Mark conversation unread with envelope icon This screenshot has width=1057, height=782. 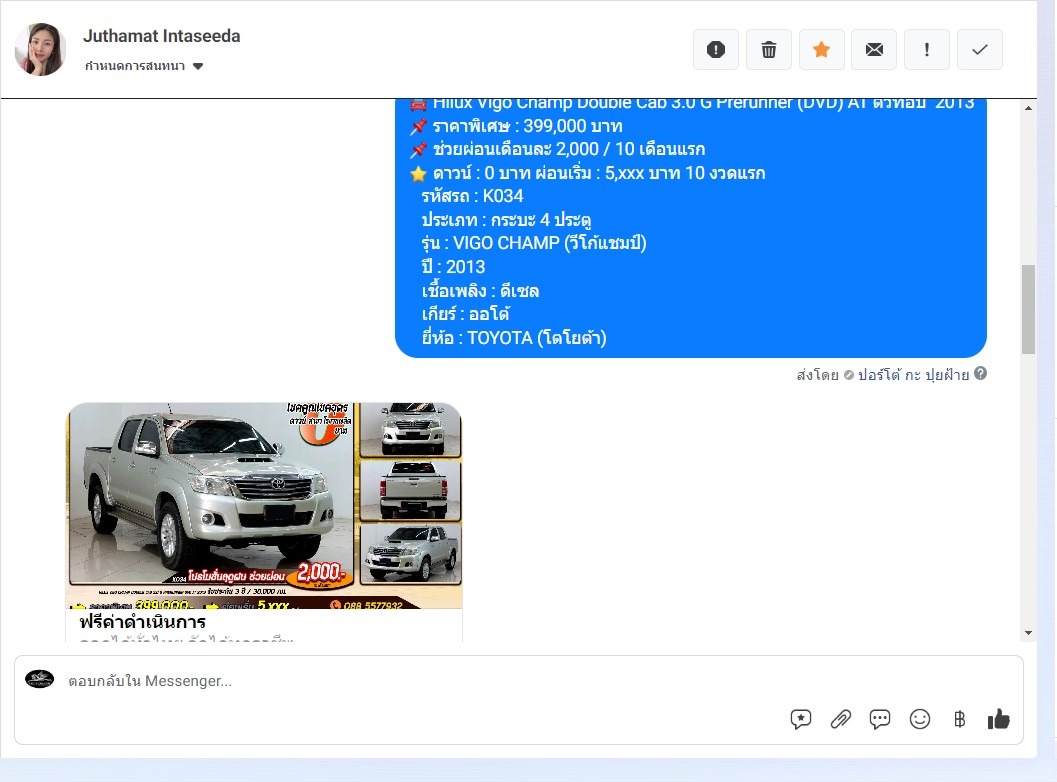(x=874, y=49)
